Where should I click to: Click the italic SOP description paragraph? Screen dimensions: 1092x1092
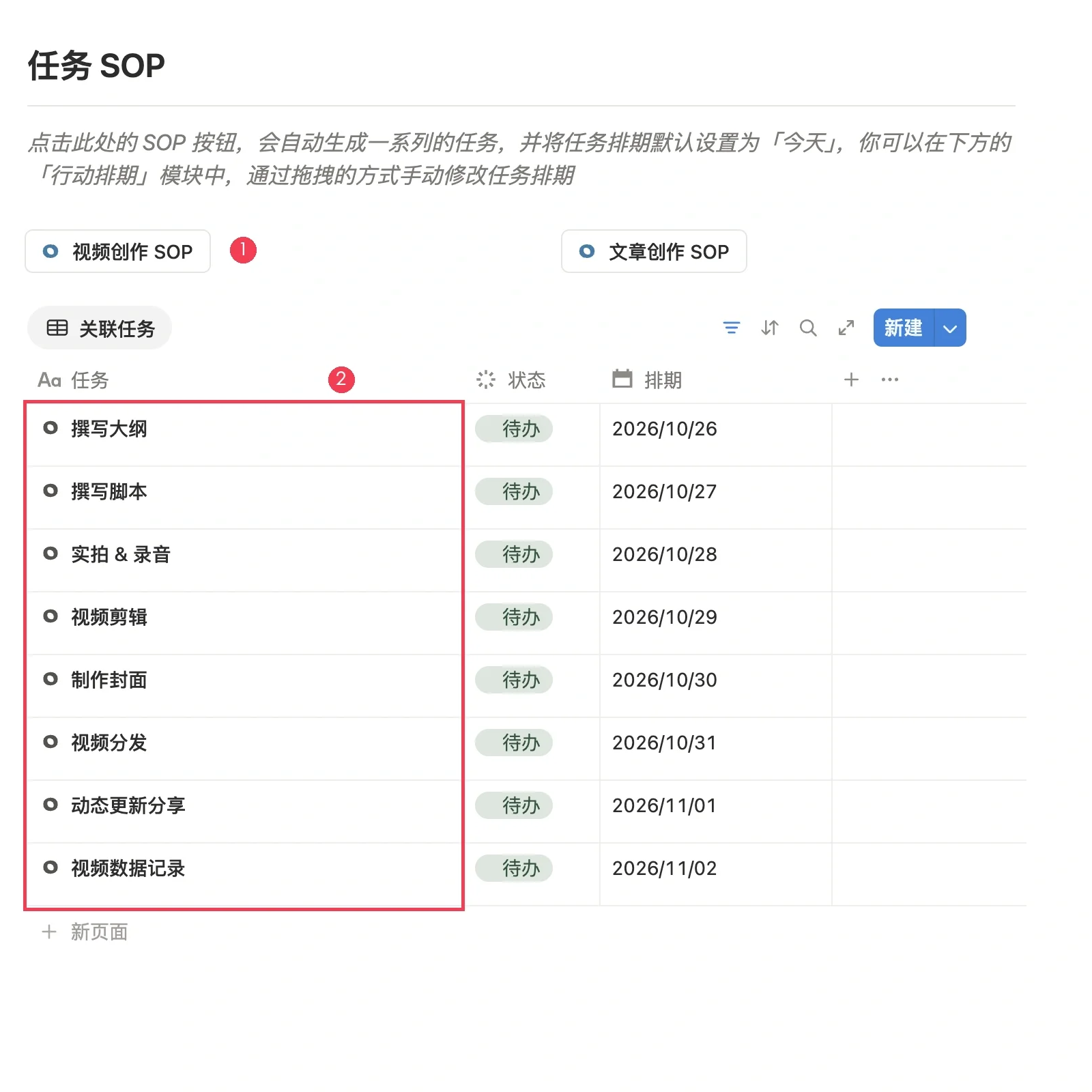[x=519, y=159]
